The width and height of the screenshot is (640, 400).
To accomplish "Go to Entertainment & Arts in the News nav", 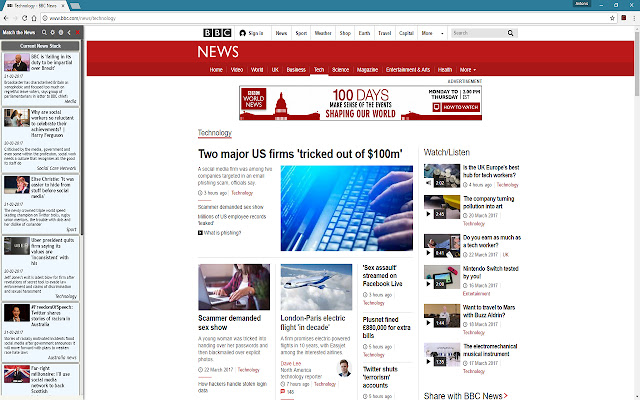I will pyautogui.click(x=408, y=70).
